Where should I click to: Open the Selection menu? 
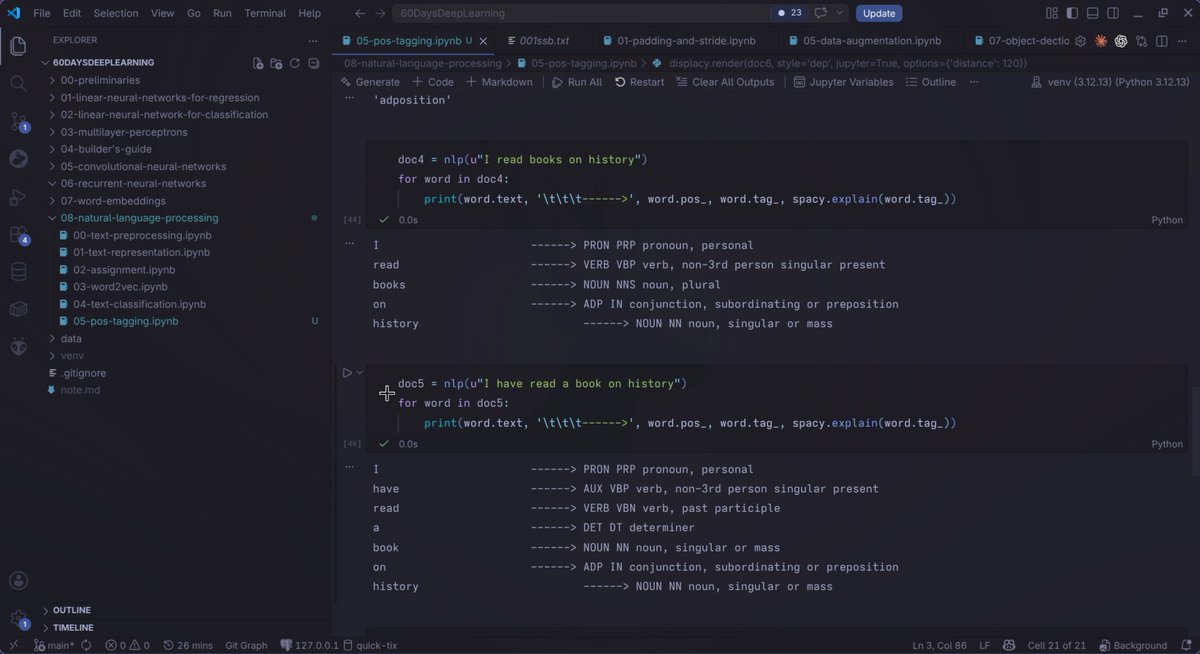[116, 13]
